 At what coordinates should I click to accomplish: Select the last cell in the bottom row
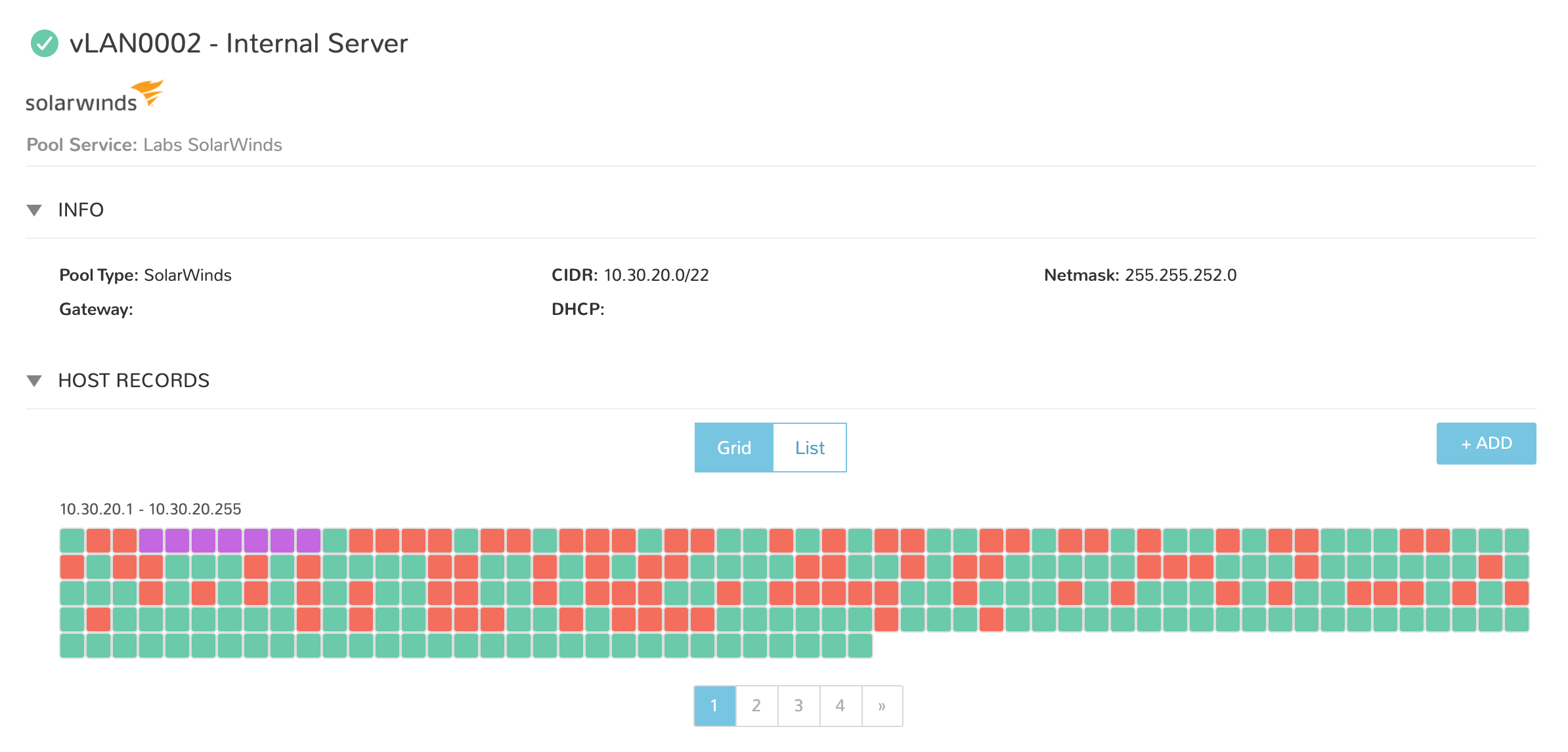click(860, 646)
